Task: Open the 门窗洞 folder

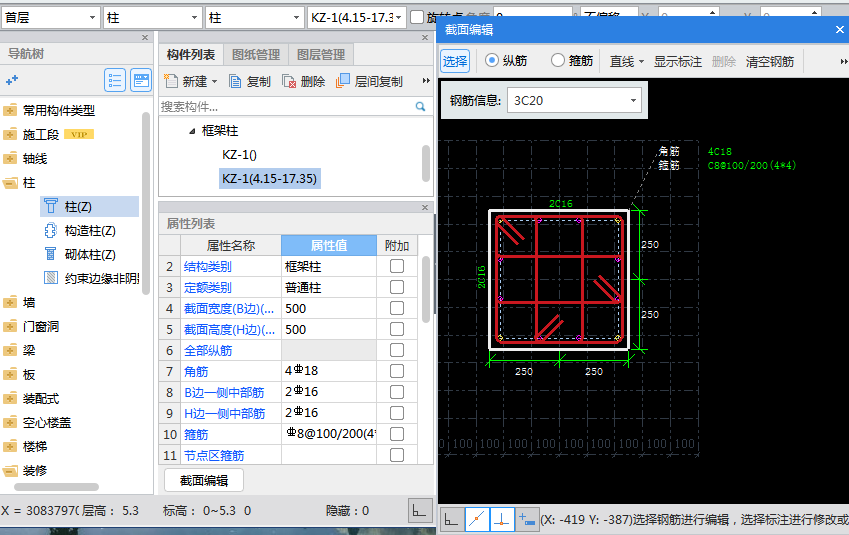Action: [10, 326]
